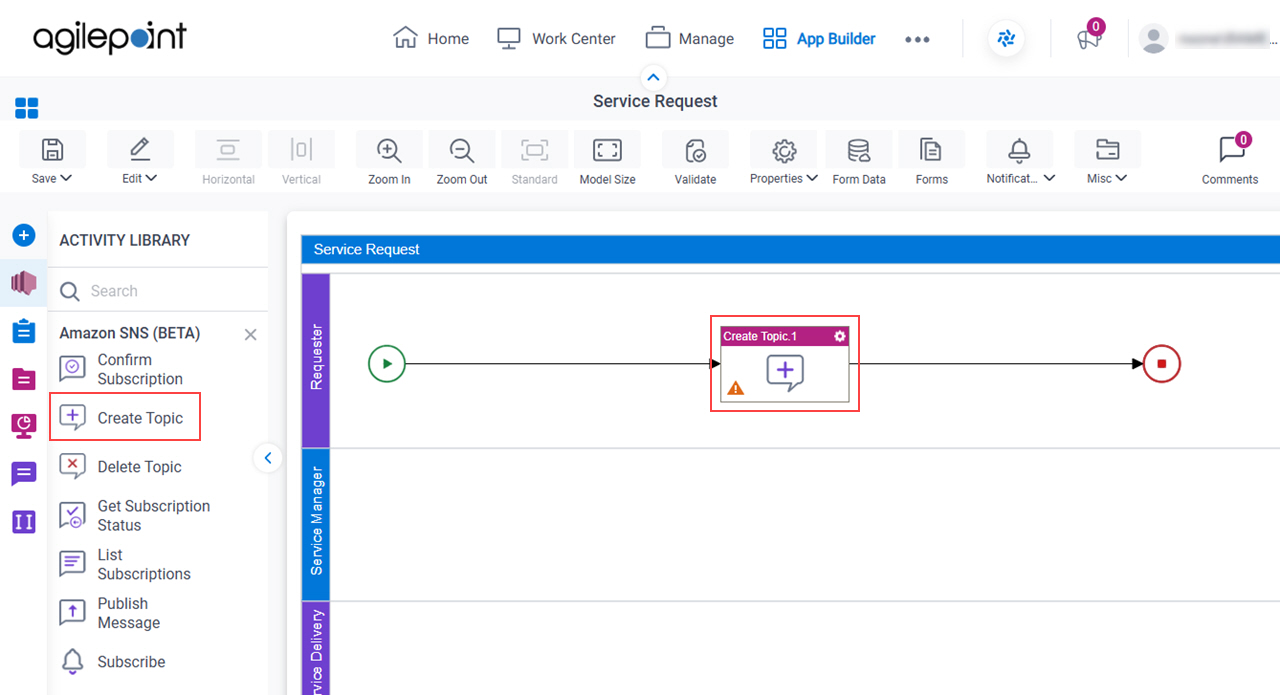This screenshot has width=1280, height=695.
Task: Open the Forms icon
Action: click(931, 150)
